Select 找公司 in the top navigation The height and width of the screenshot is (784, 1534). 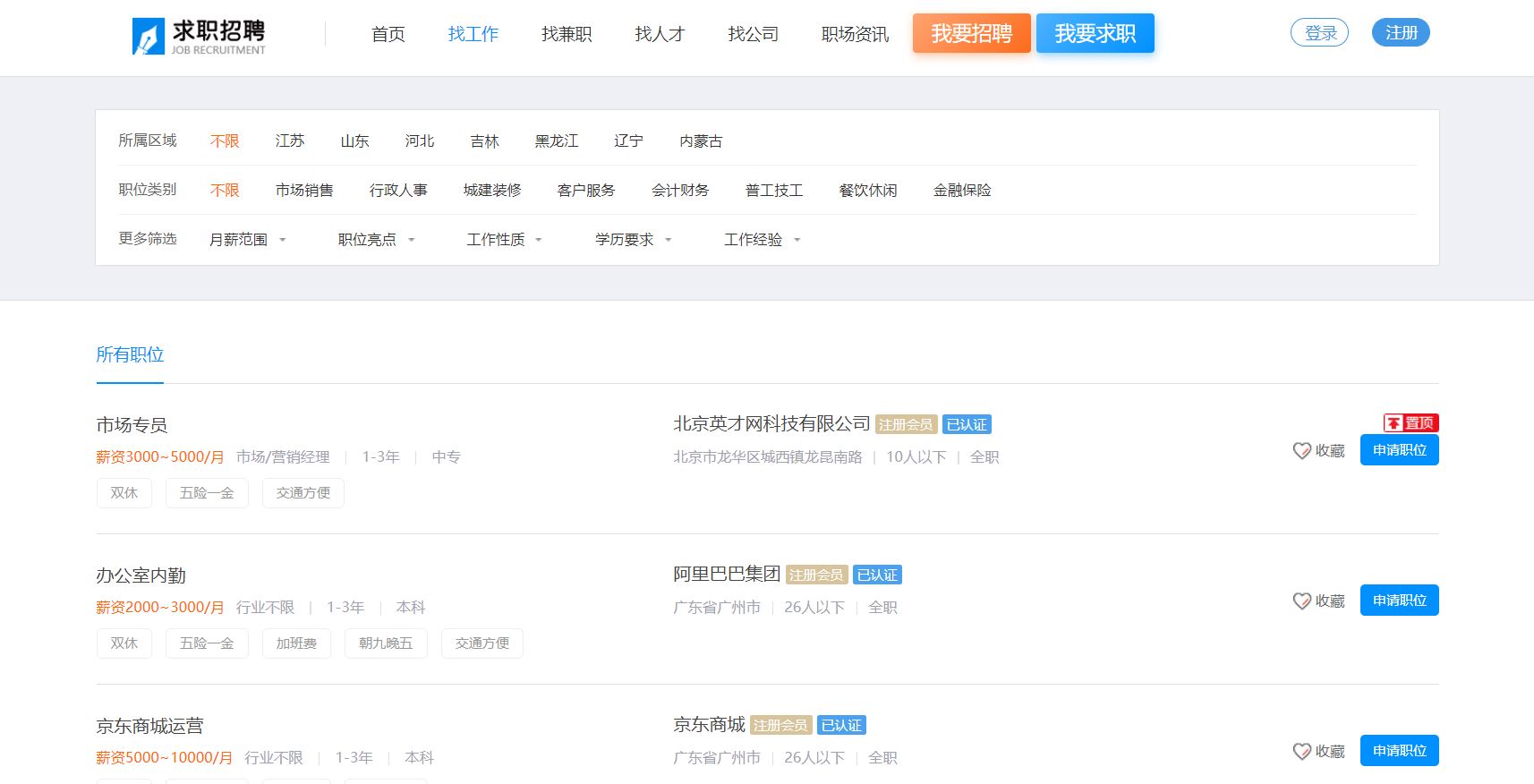coord(753,35)
